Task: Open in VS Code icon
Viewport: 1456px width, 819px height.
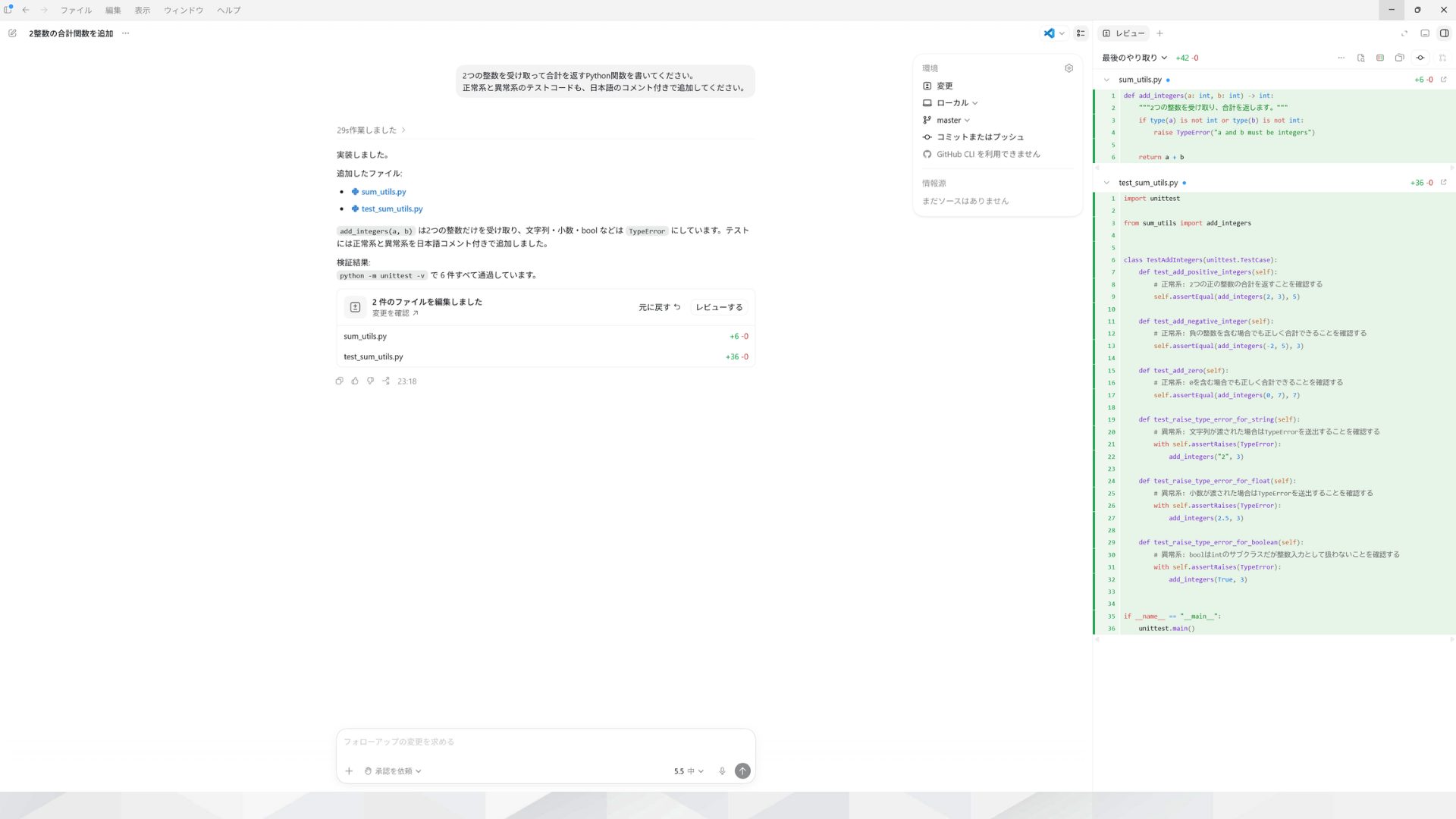Action: point(1049,33)
